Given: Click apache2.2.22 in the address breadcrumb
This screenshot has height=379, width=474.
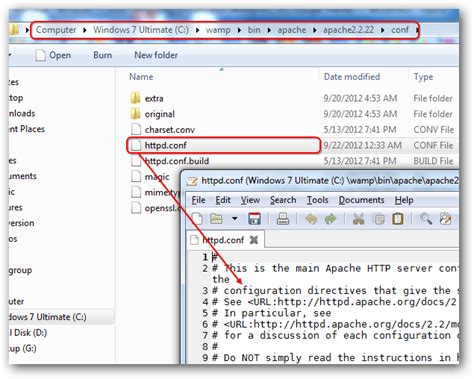Looking at the screenshot, I should (x=348, y=30).
